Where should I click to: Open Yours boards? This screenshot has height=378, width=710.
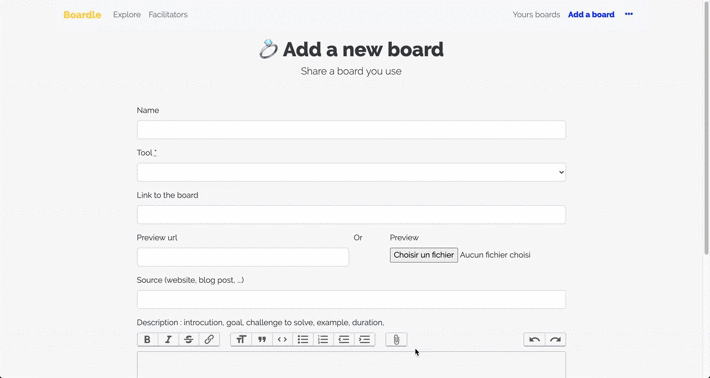536,14
